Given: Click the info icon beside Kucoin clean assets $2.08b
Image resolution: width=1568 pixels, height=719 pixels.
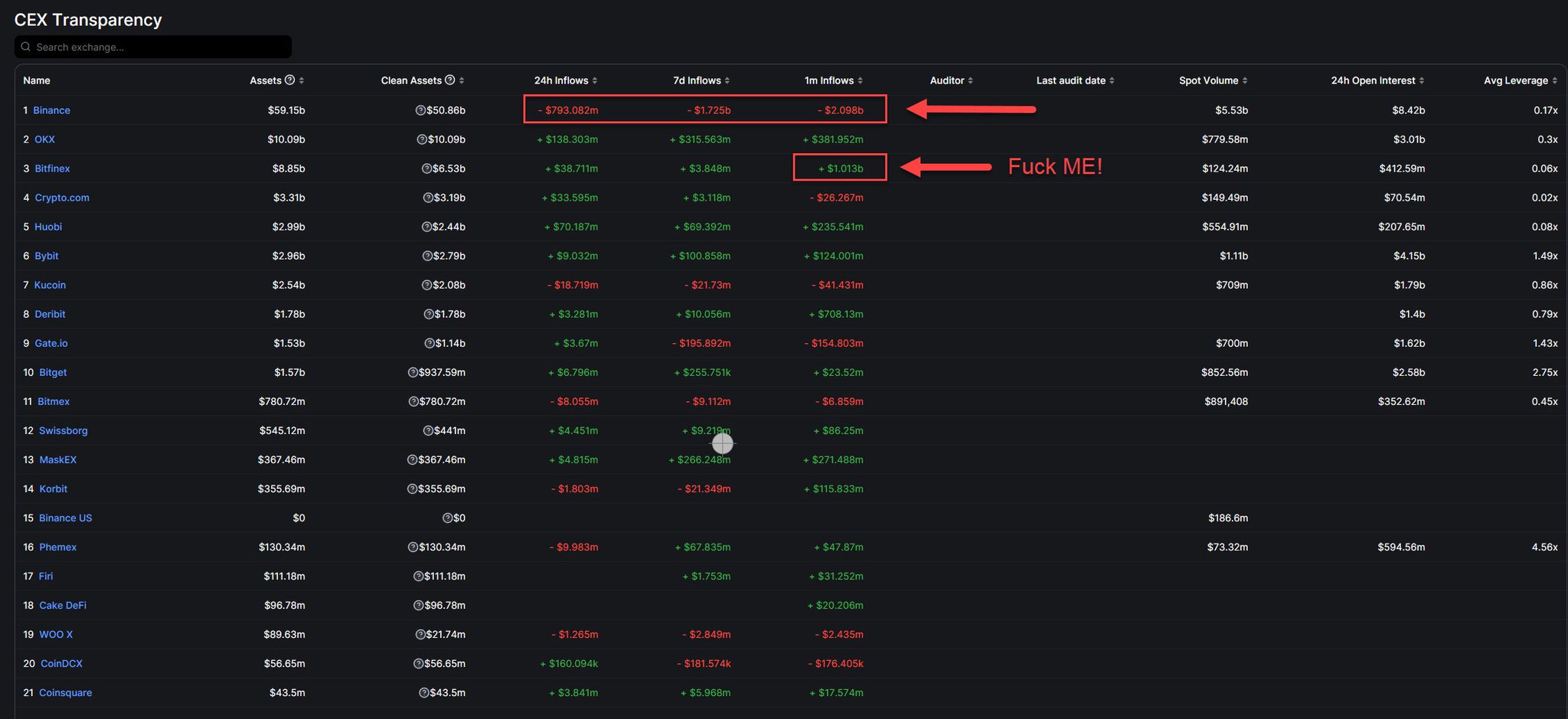Looking at the screenshot, I should tap(426, 285).
